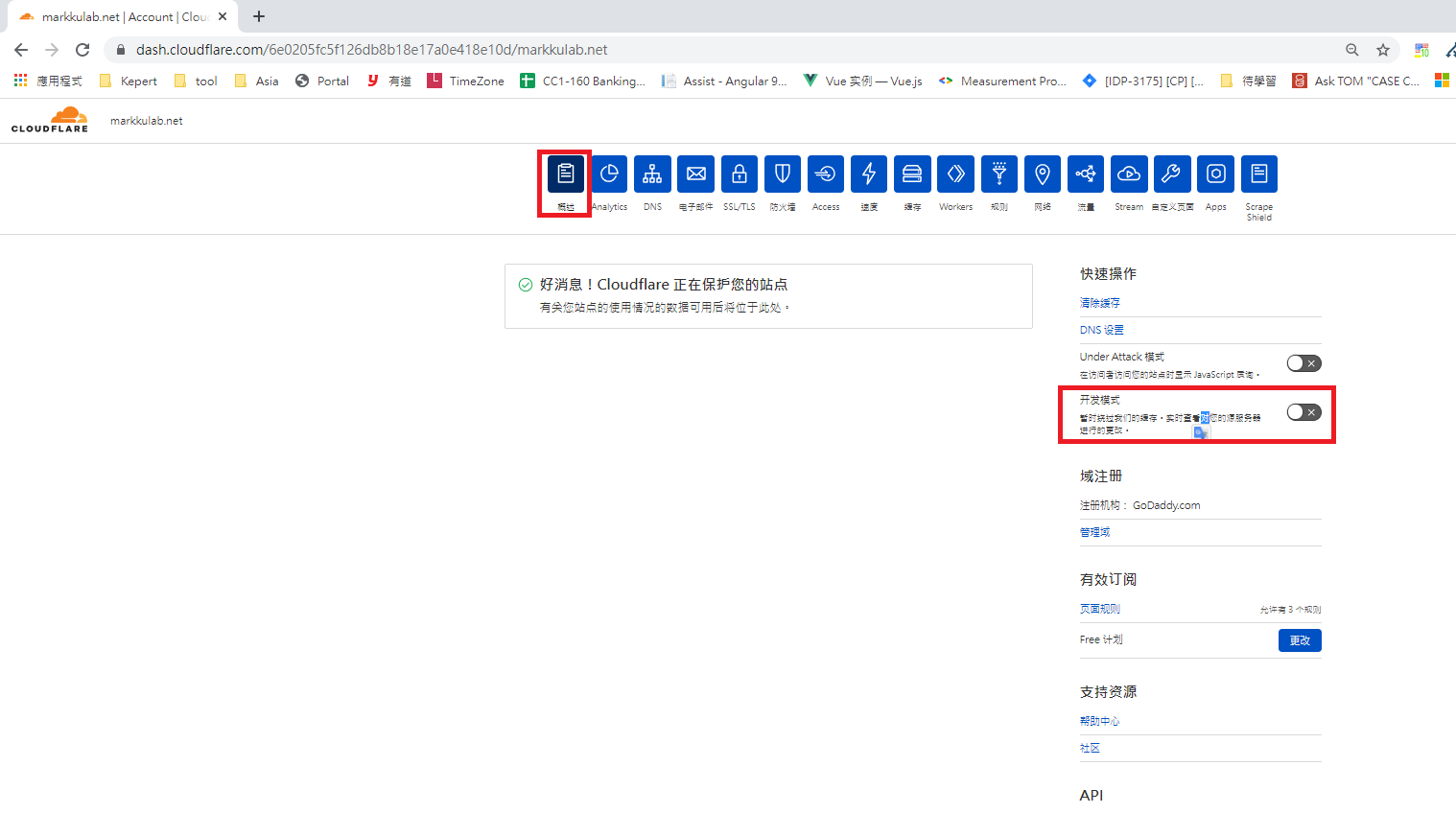Open the DNS section icon
The width and height of the screenshot is (1456, 813).
click(x=652, y=174)
